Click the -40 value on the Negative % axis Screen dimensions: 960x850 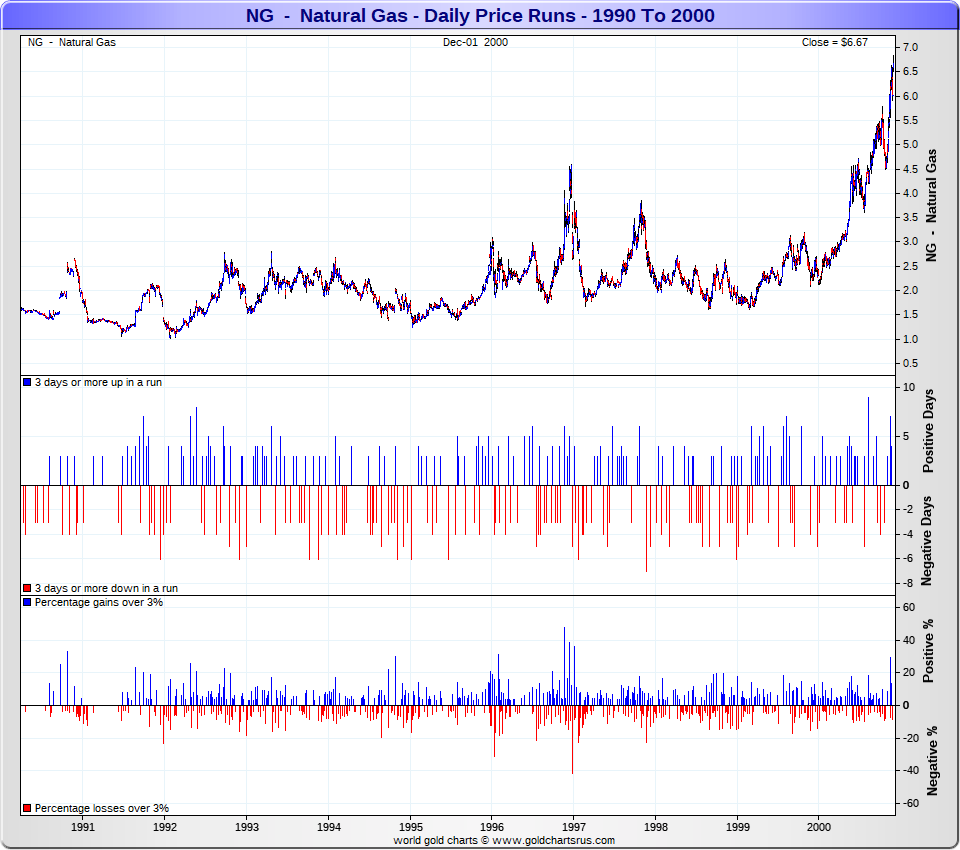910,770
